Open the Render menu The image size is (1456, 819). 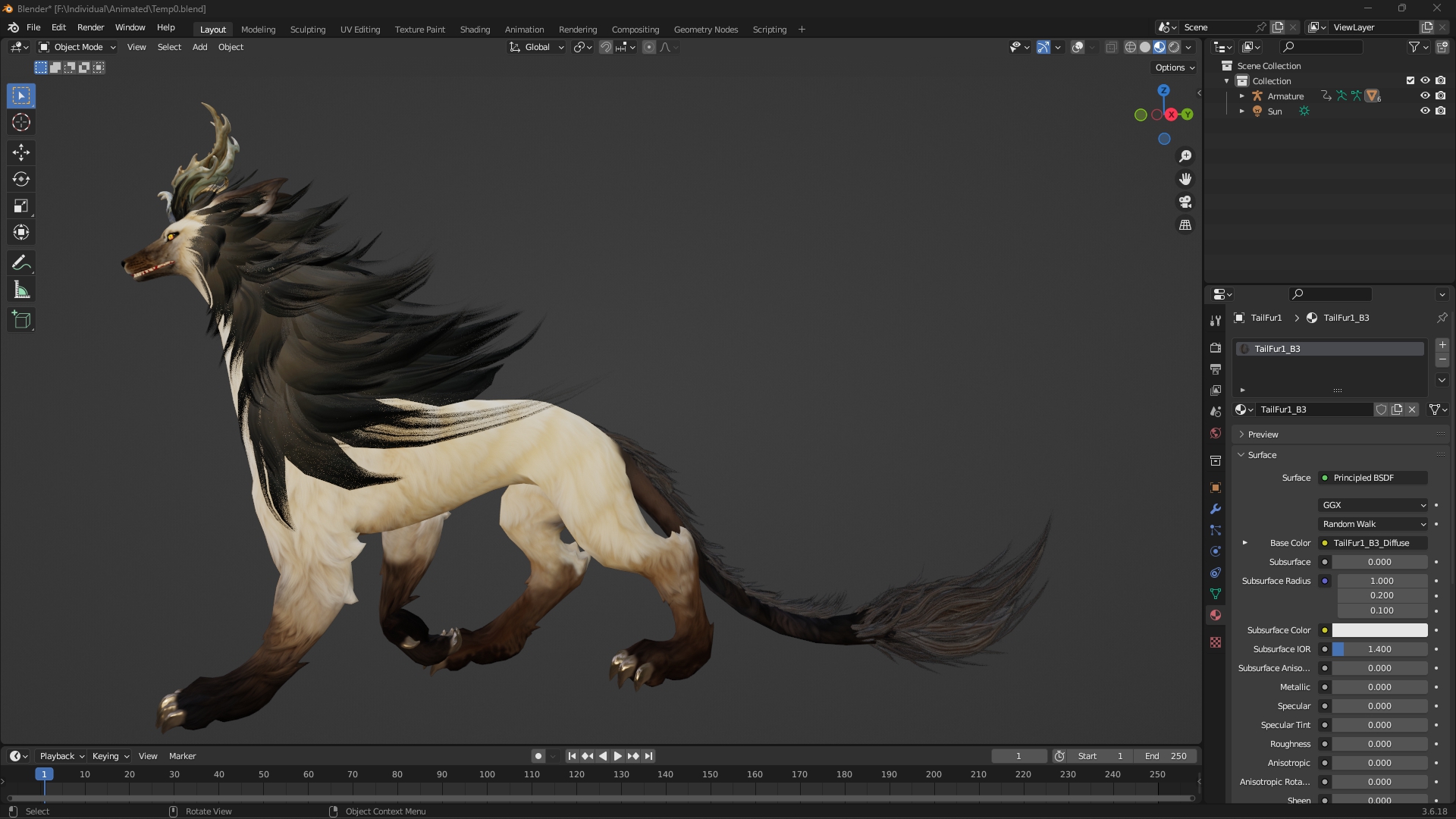pyautogui.click(x=90, y=27)
